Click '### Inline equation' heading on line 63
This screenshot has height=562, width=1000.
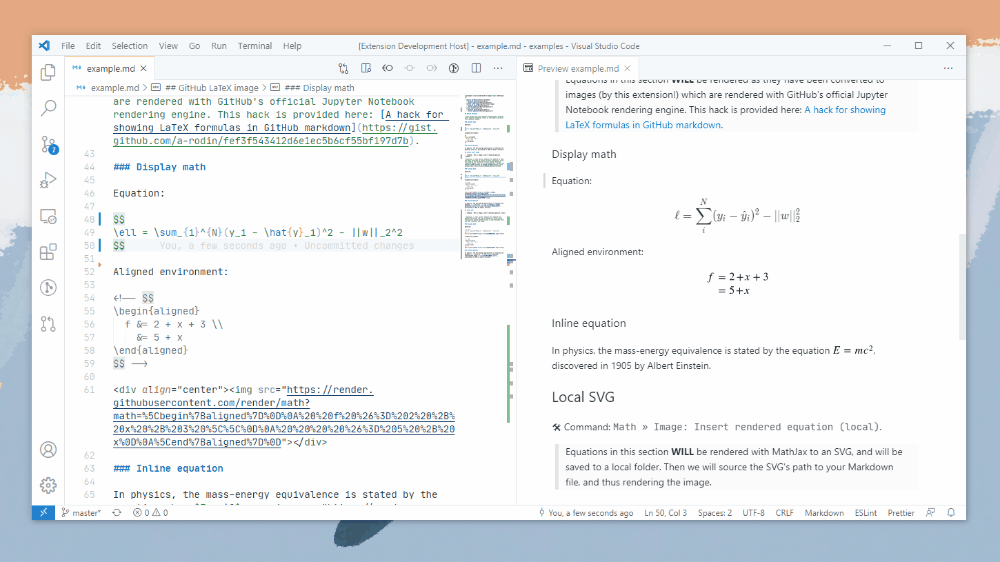pyautogui.click(x=168, y=468)
